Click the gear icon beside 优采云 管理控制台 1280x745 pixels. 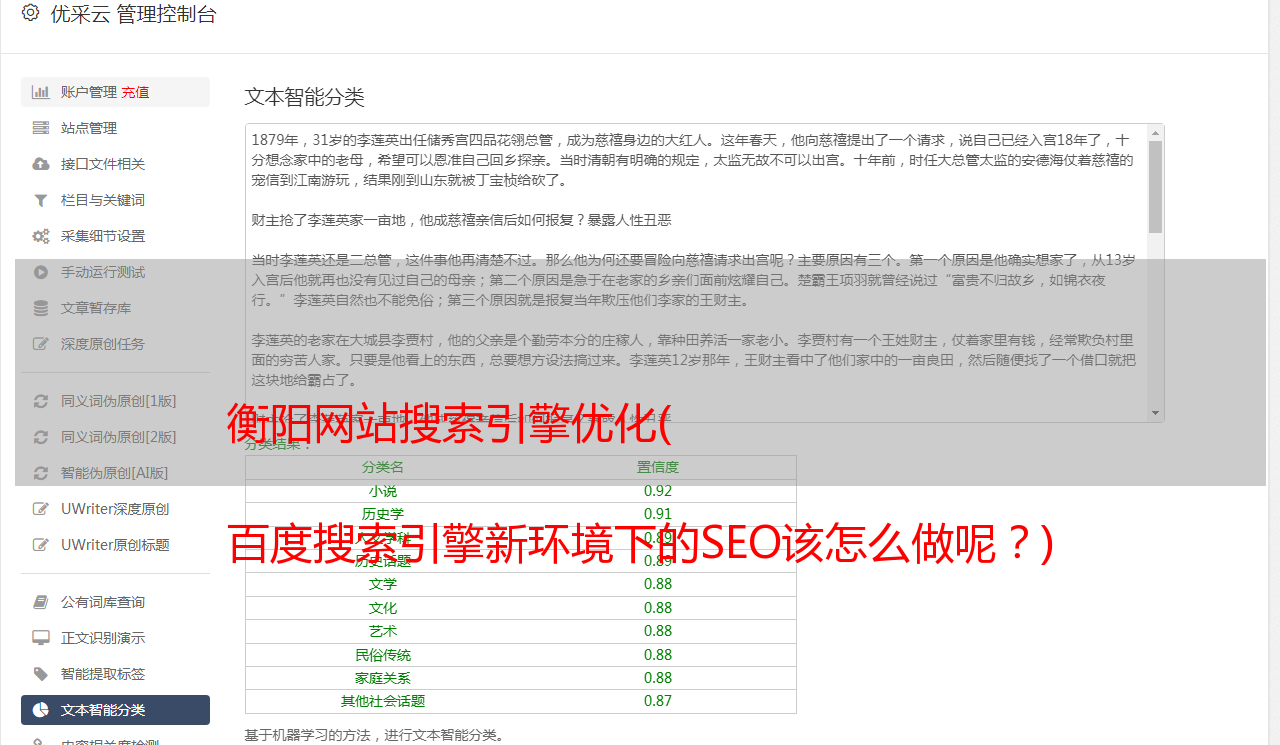click(x=30, y=13)
